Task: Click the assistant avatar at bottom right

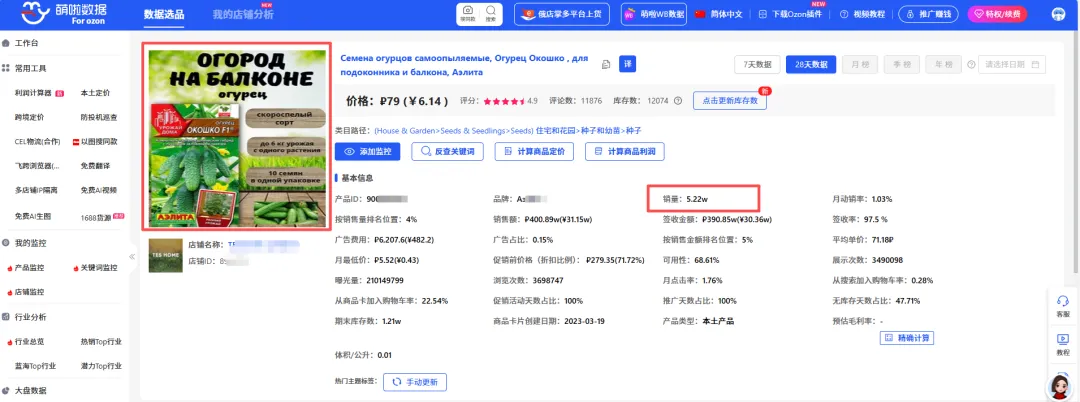Action: point(1061,386)
